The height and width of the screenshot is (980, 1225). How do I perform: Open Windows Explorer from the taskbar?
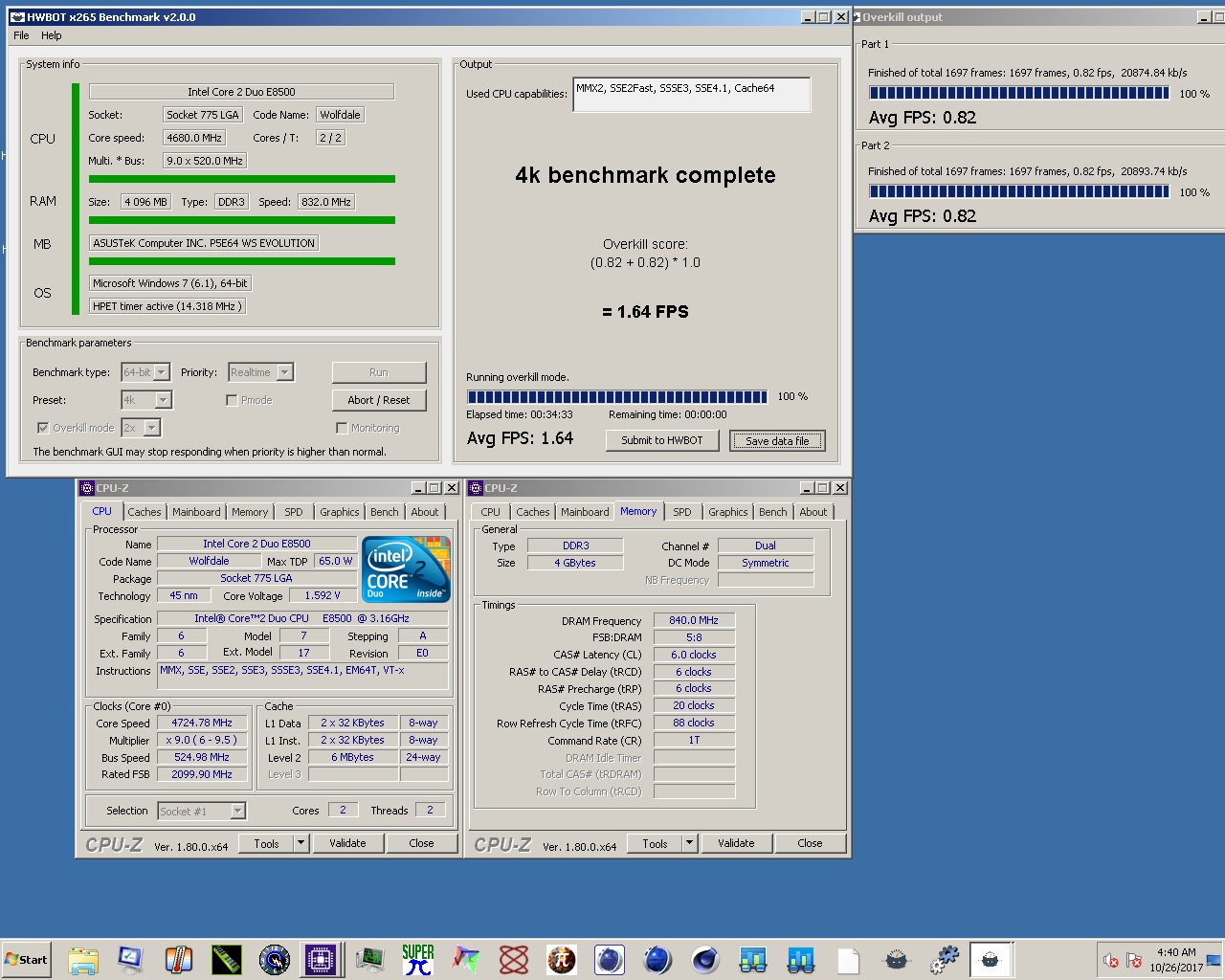pyautogui.click(x=83, y=959)
